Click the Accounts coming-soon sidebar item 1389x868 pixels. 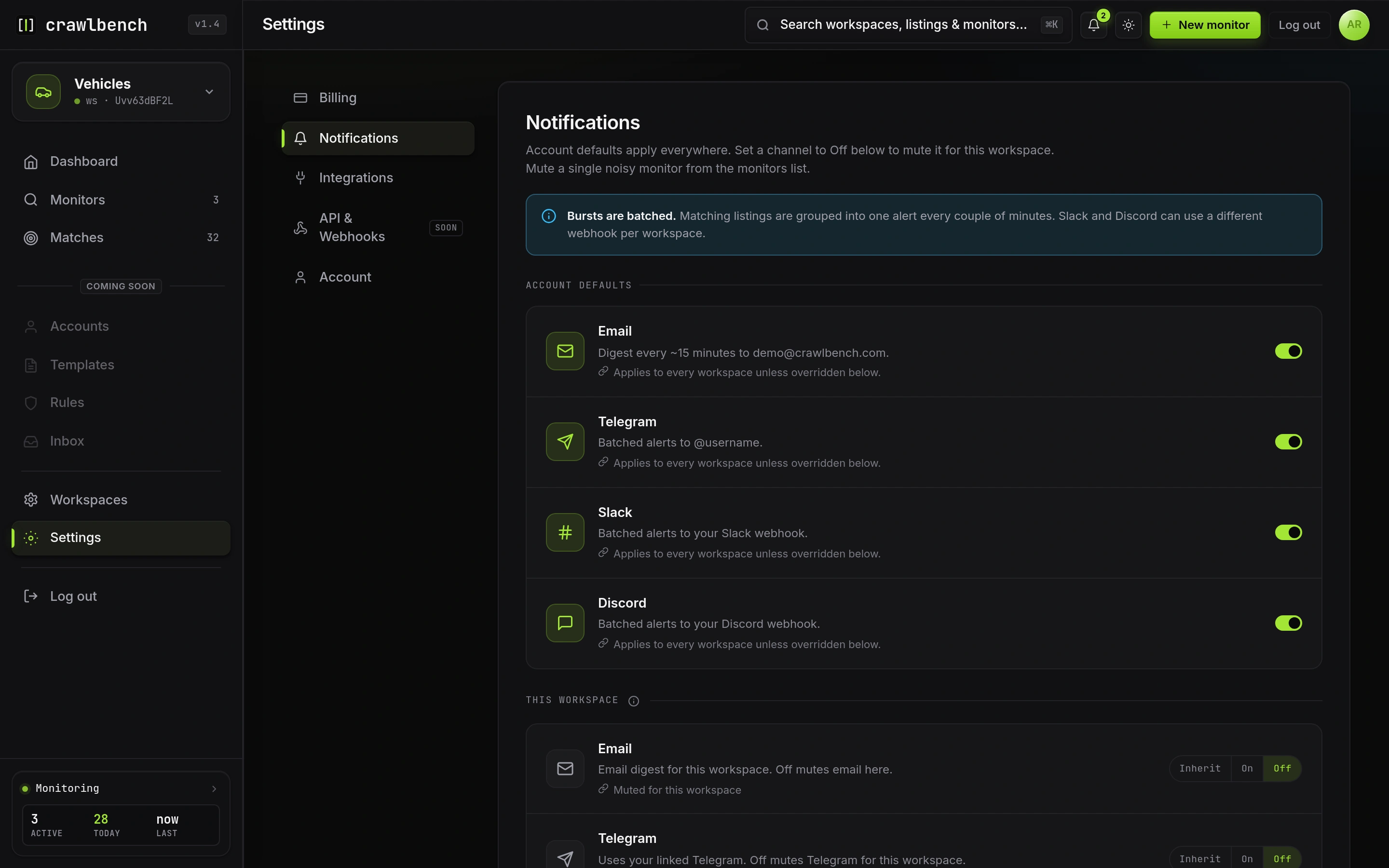click(x=121, y=326)
